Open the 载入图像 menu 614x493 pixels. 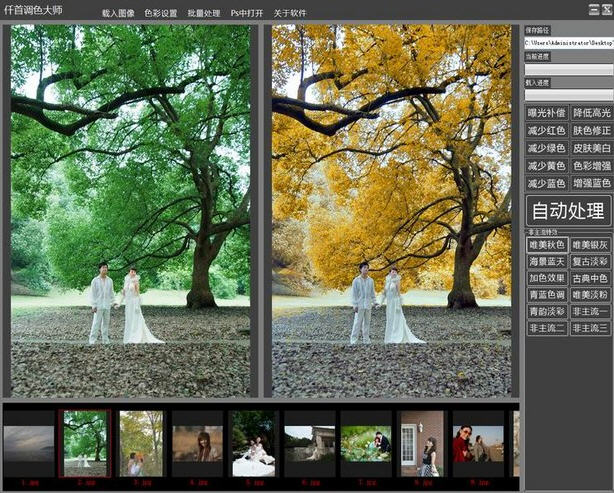point(118,14)
